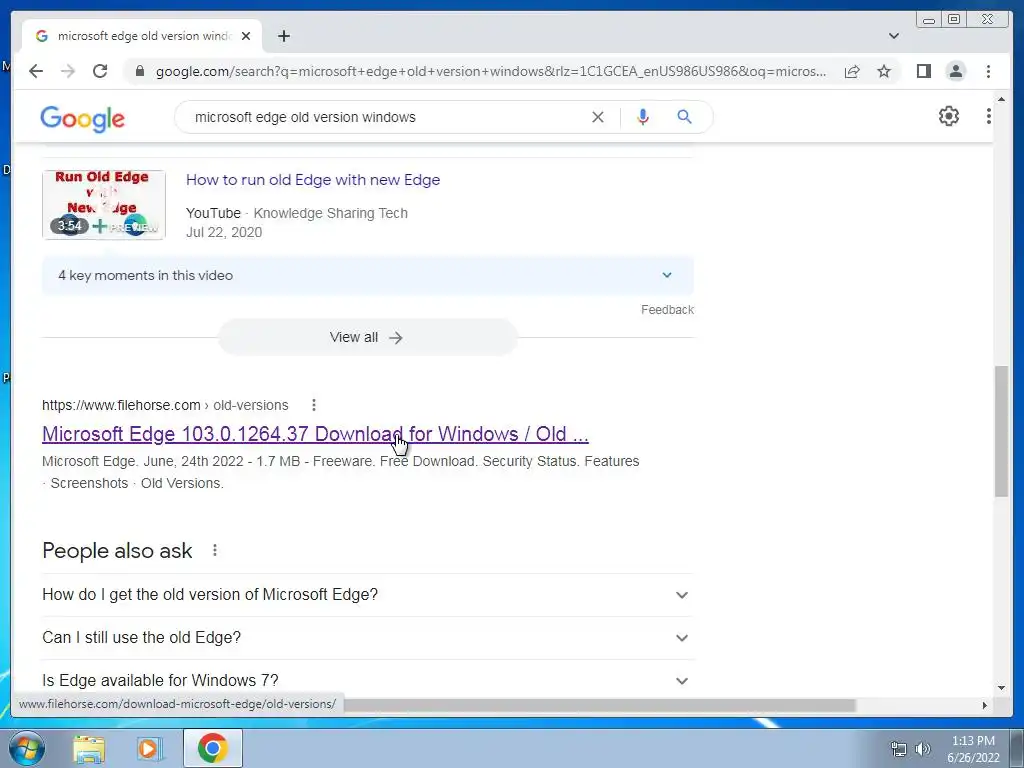This screenshot has width=1024, height=768.
Task: Open Microsoft Edge 103.0.1264.37 Download link
Action: (x=315, y=434)
